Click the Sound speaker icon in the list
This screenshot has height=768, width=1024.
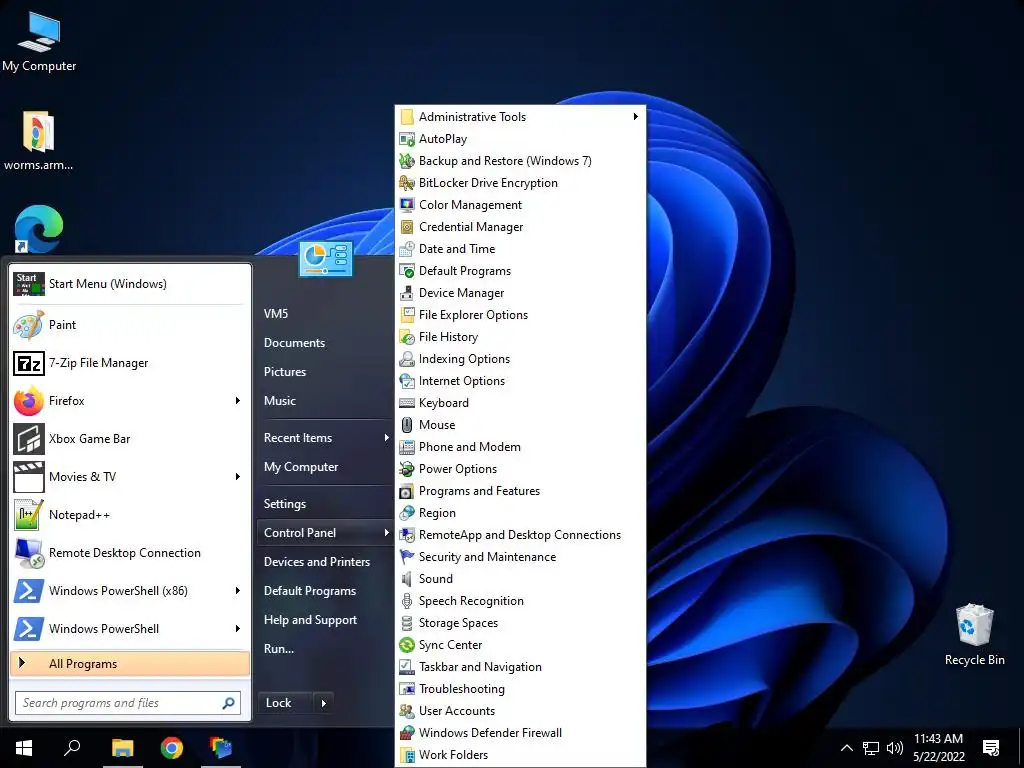click(407, 579)
